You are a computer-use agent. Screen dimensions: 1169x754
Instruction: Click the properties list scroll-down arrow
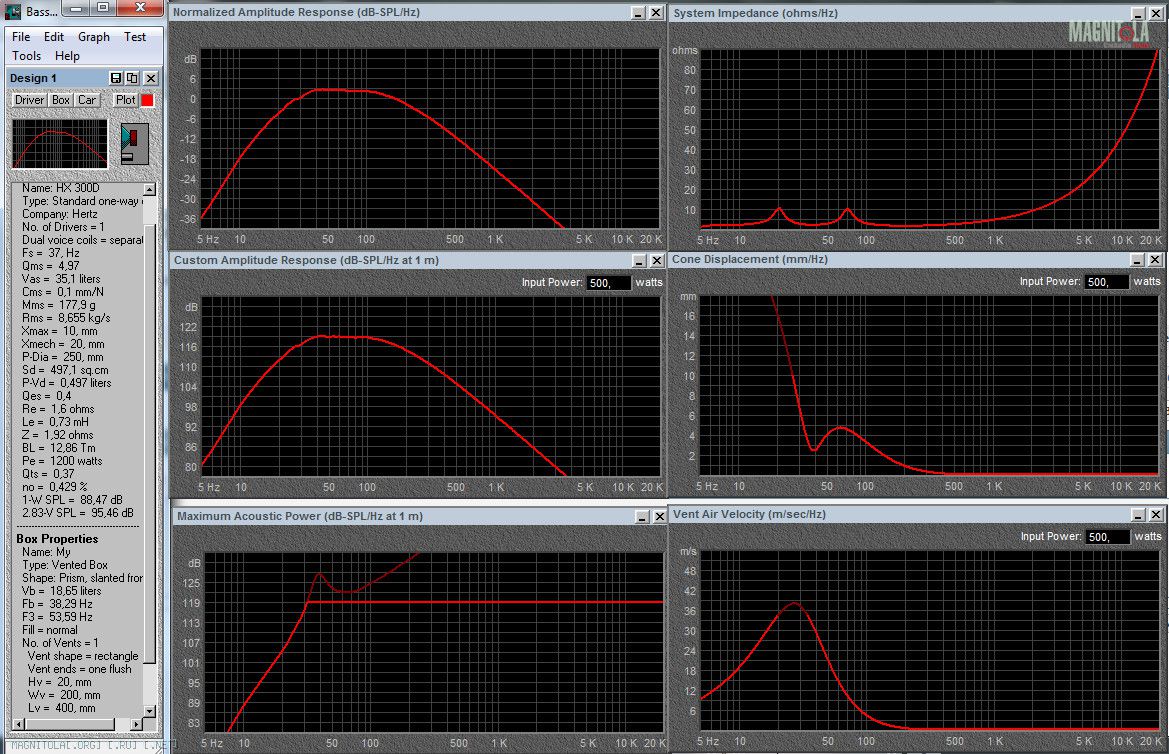point(150,710)
